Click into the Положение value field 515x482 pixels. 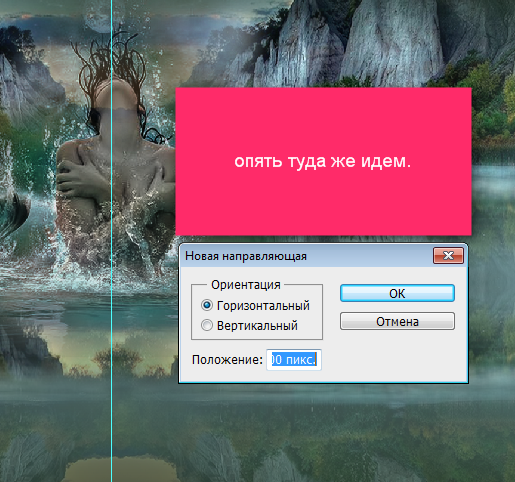tap(294, 360)
